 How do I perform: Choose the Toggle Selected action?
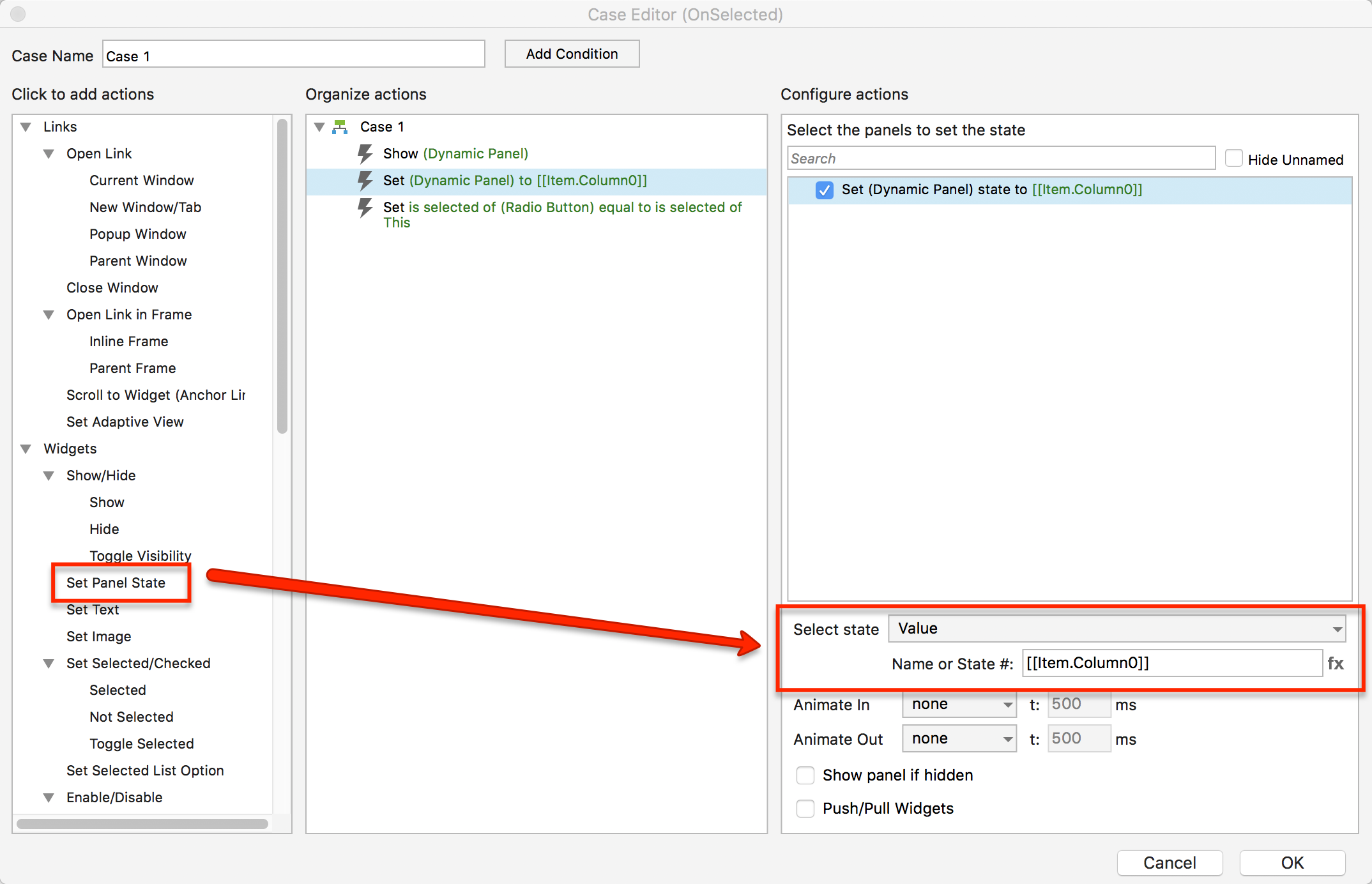click(x=141, y=743)
